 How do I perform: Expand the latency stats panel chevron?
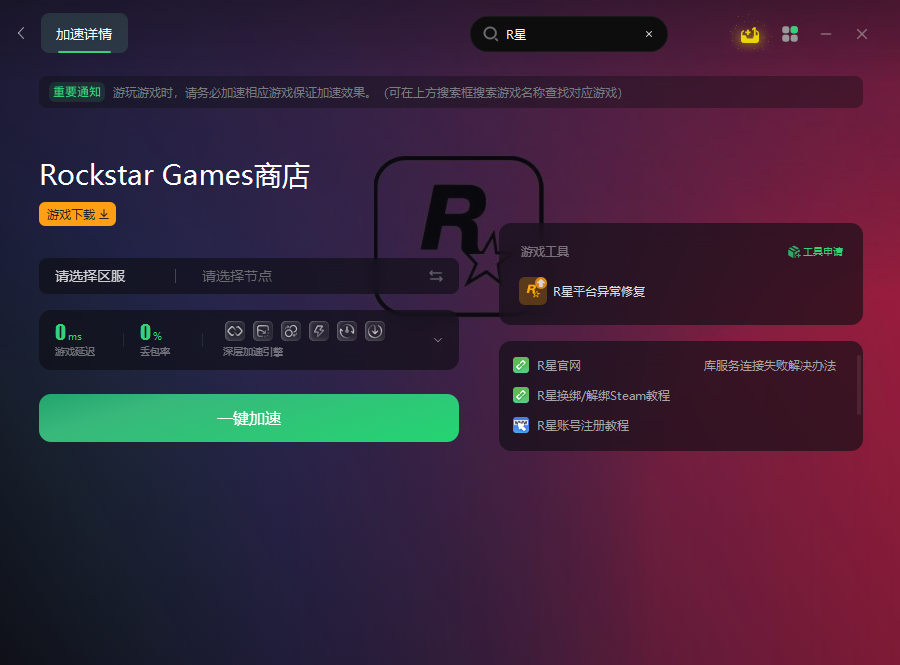(438, 340)
